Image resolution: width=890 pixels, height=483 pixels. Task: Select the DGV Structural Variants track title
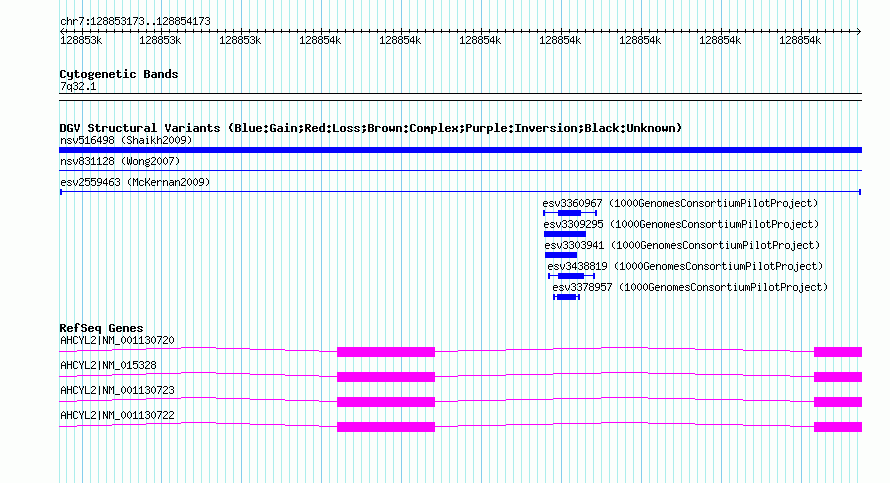coord(371,128)
